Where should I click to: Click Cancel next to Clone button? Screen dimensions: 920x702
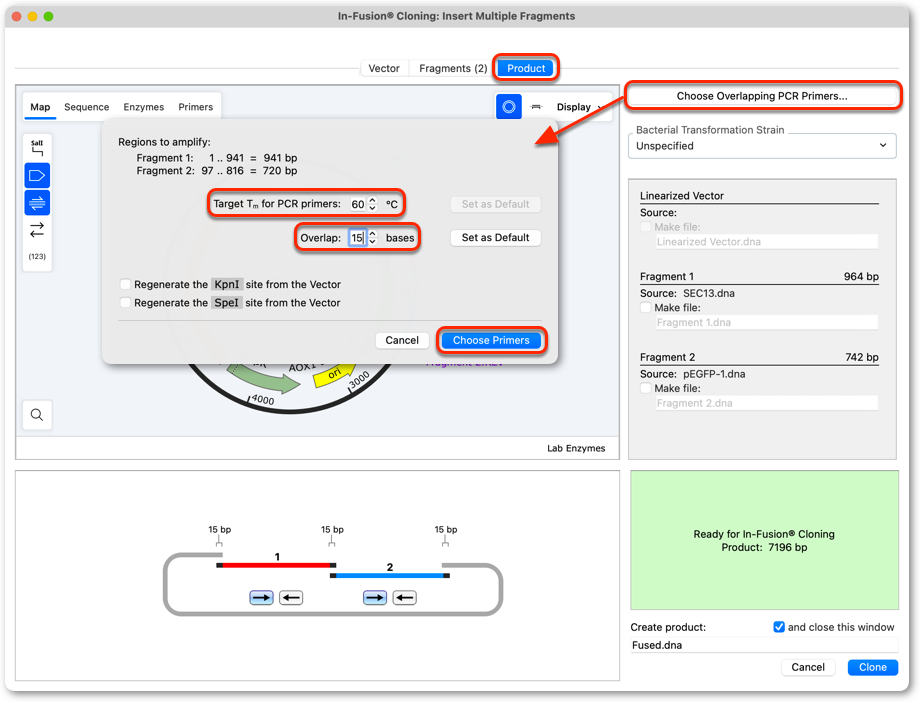pos(807,667)
